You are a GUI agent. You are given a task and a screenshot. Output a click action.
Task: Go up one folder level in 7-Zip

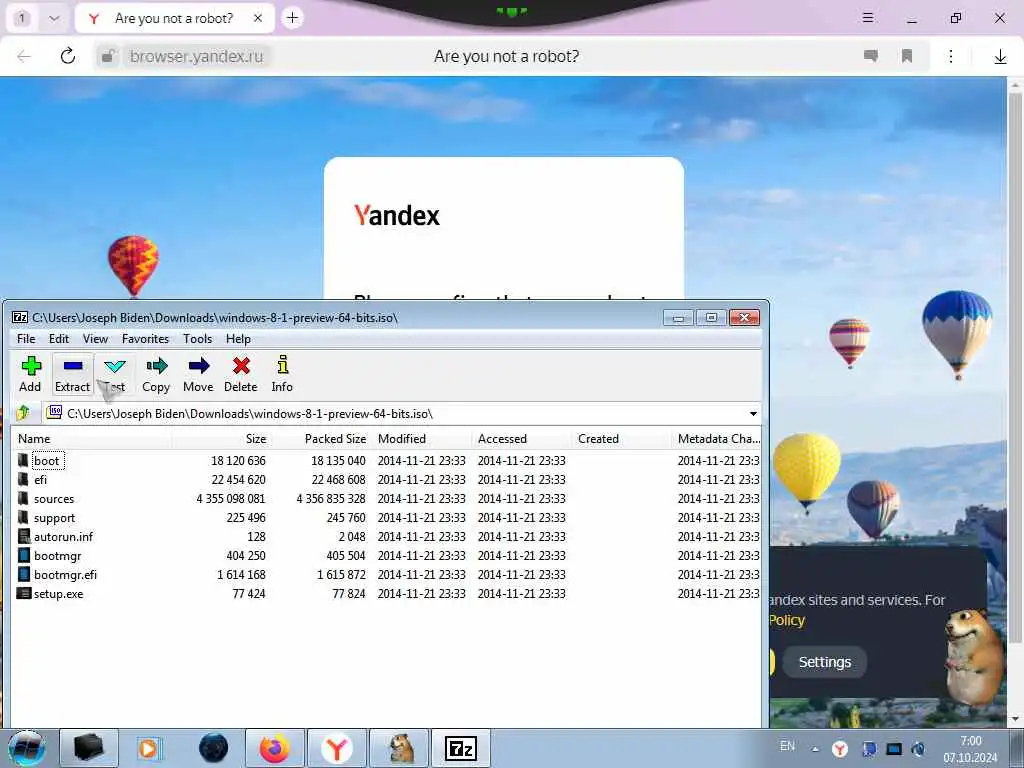[x=24, y=413]
